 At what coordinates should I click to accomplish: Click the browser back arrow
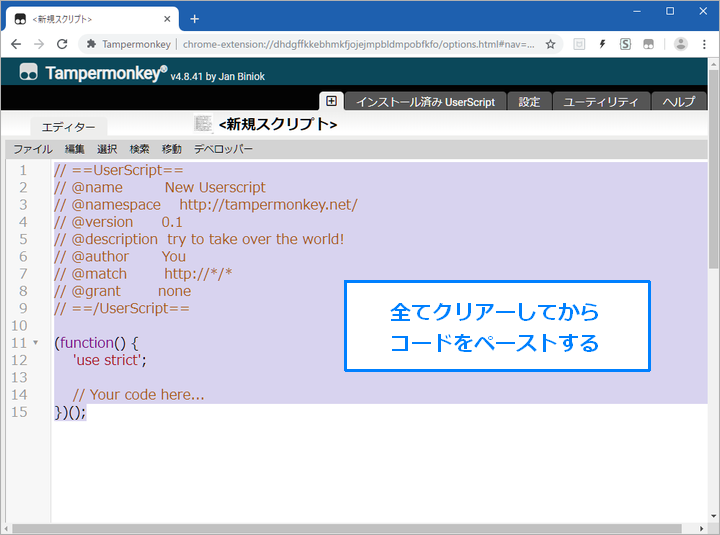[16, 44]
